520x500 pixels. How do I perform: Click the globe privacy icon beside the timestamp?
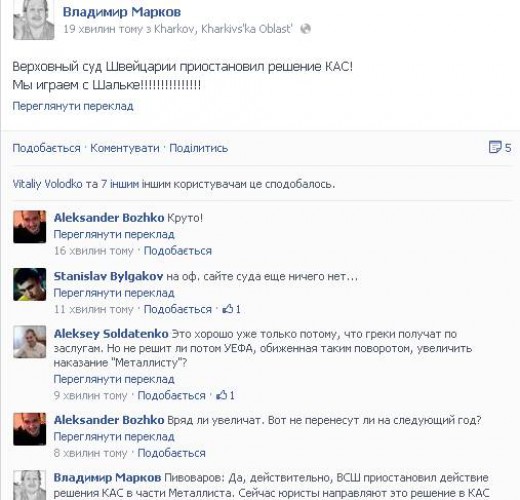point(305,29)
